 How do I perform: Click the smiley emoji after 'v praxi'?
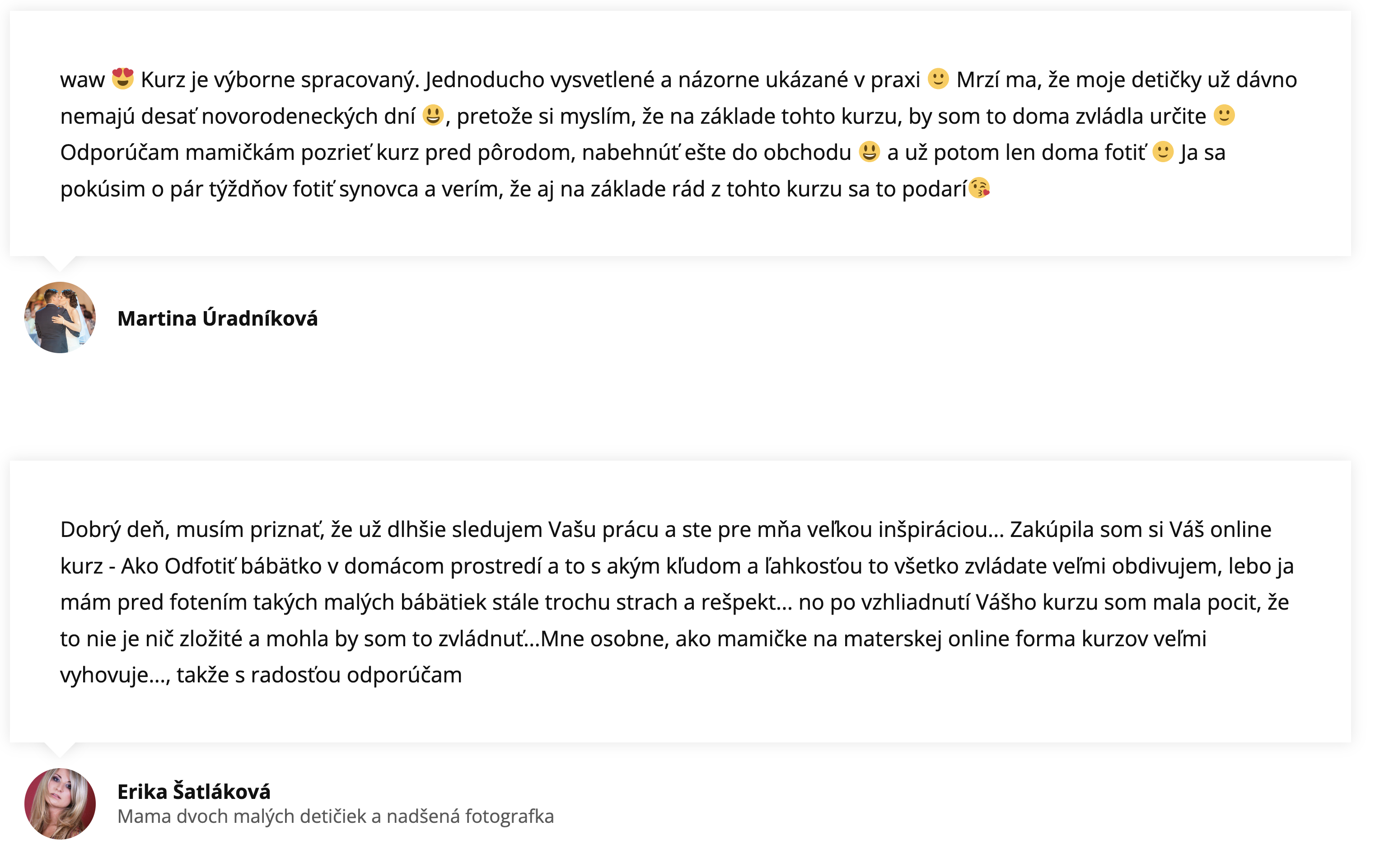click(938, 79)
